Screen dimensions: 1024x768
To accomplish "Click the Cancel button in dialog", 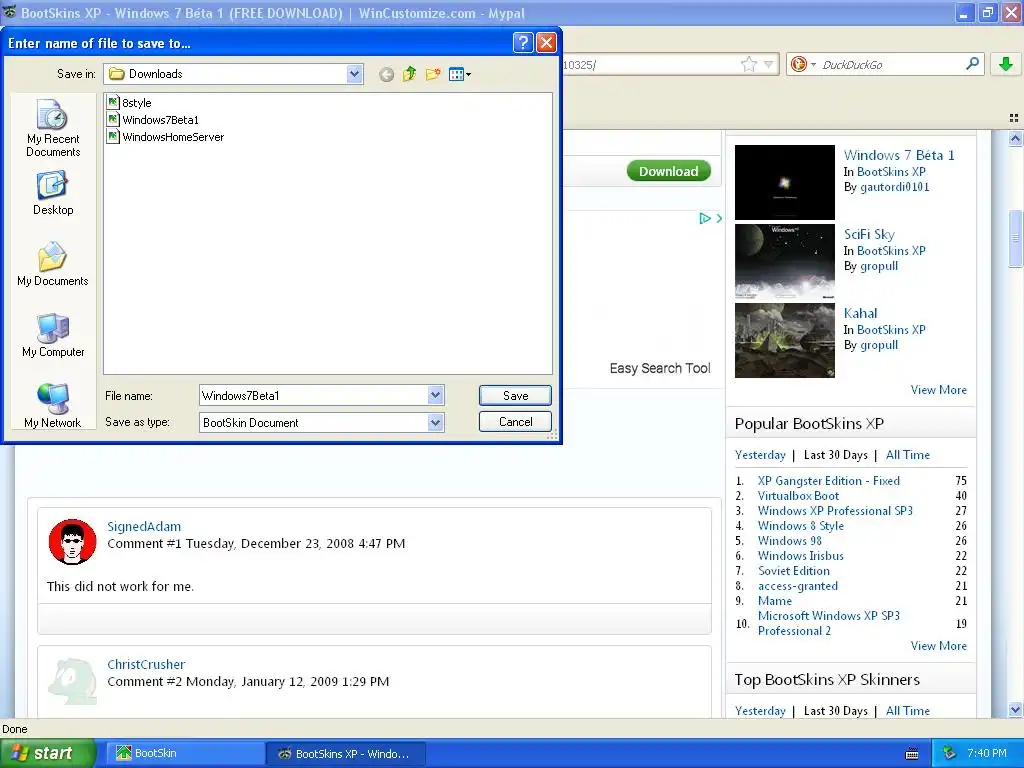I will pos(515,422).
